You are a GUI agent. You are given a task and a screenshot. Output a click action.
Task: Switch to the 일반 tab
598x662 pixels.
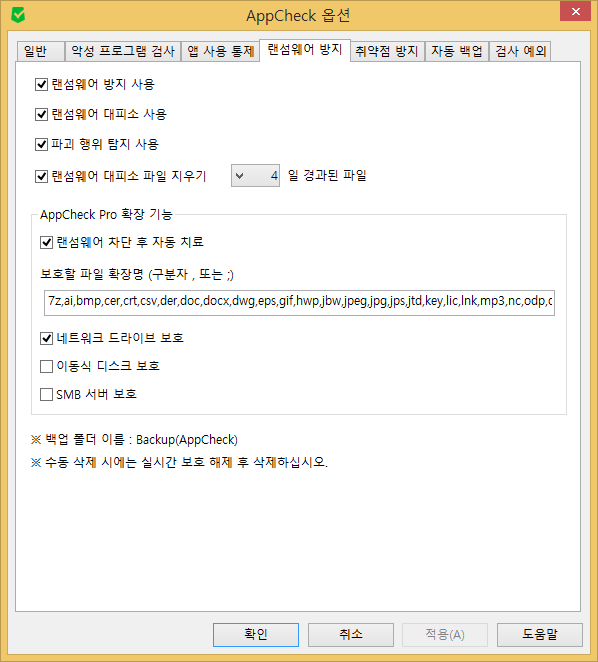click(41, 52)
